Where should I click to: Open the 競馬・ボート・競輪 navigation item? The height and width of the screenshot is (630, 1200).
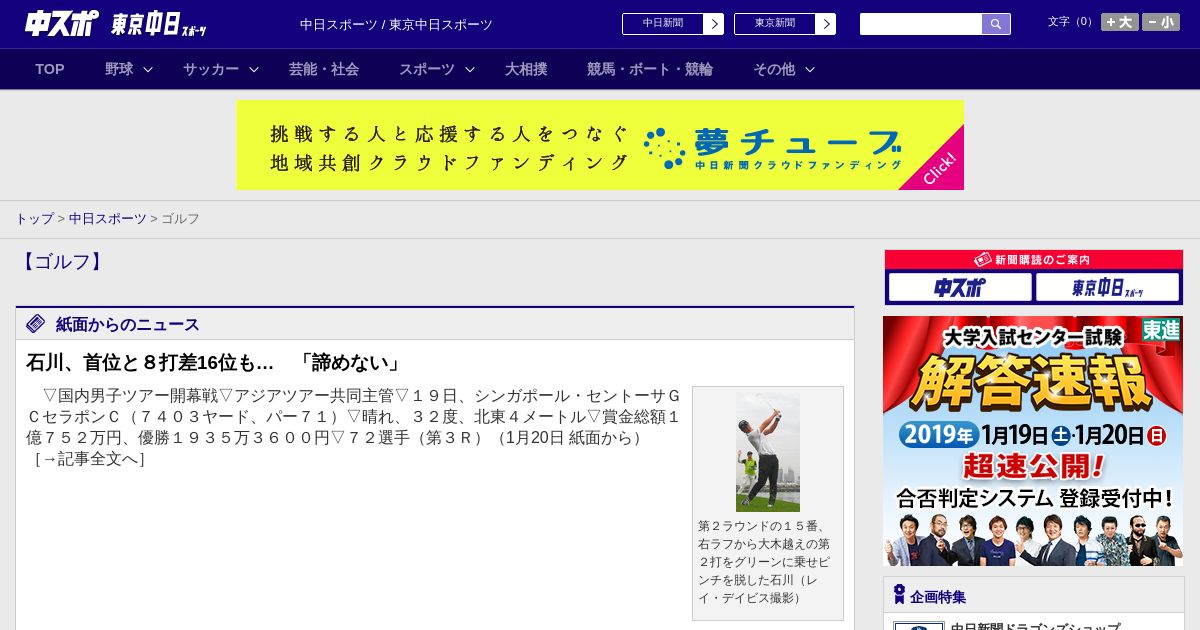650,69
